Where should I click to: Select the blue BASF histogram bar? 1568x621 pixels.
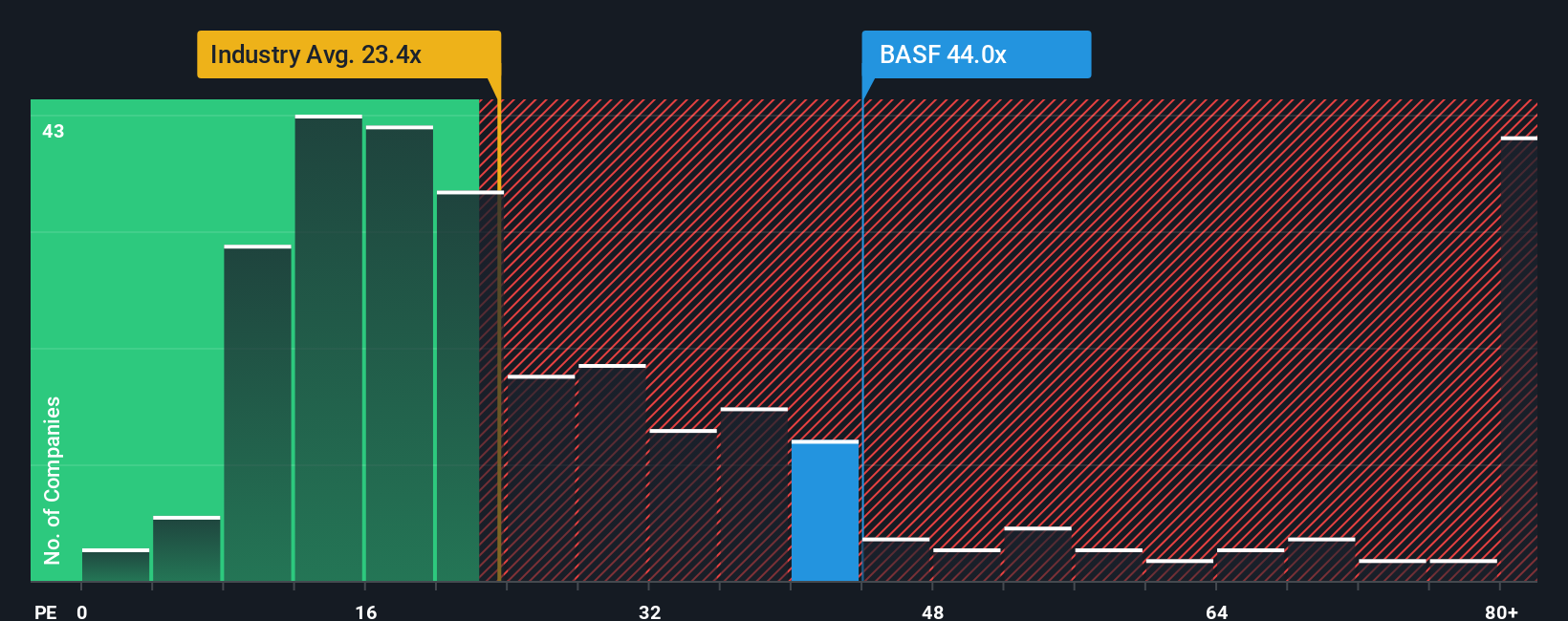pos(825,510)
